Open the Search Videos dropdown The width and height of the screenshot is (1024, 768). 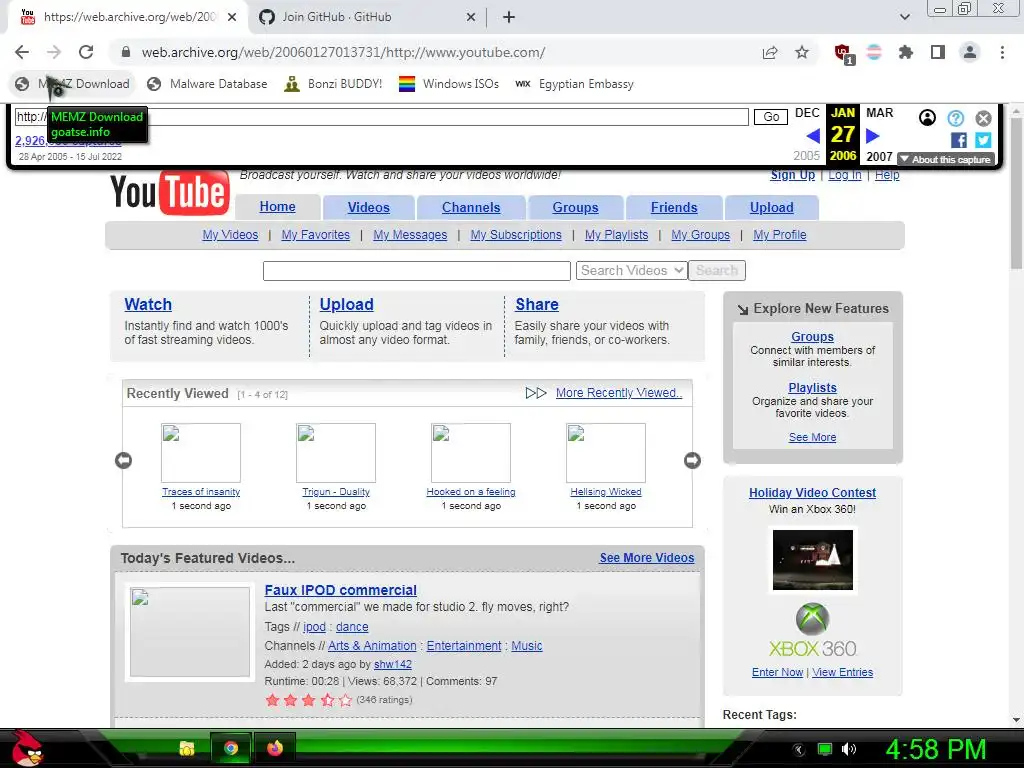point(632,270)
